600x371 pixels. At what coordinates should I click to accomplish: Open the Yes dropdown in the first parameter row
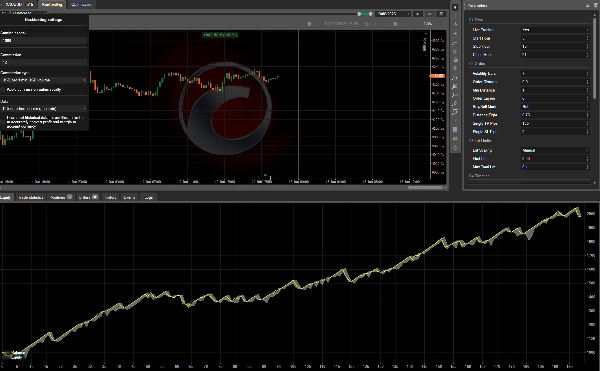click(x=555, y=29)
